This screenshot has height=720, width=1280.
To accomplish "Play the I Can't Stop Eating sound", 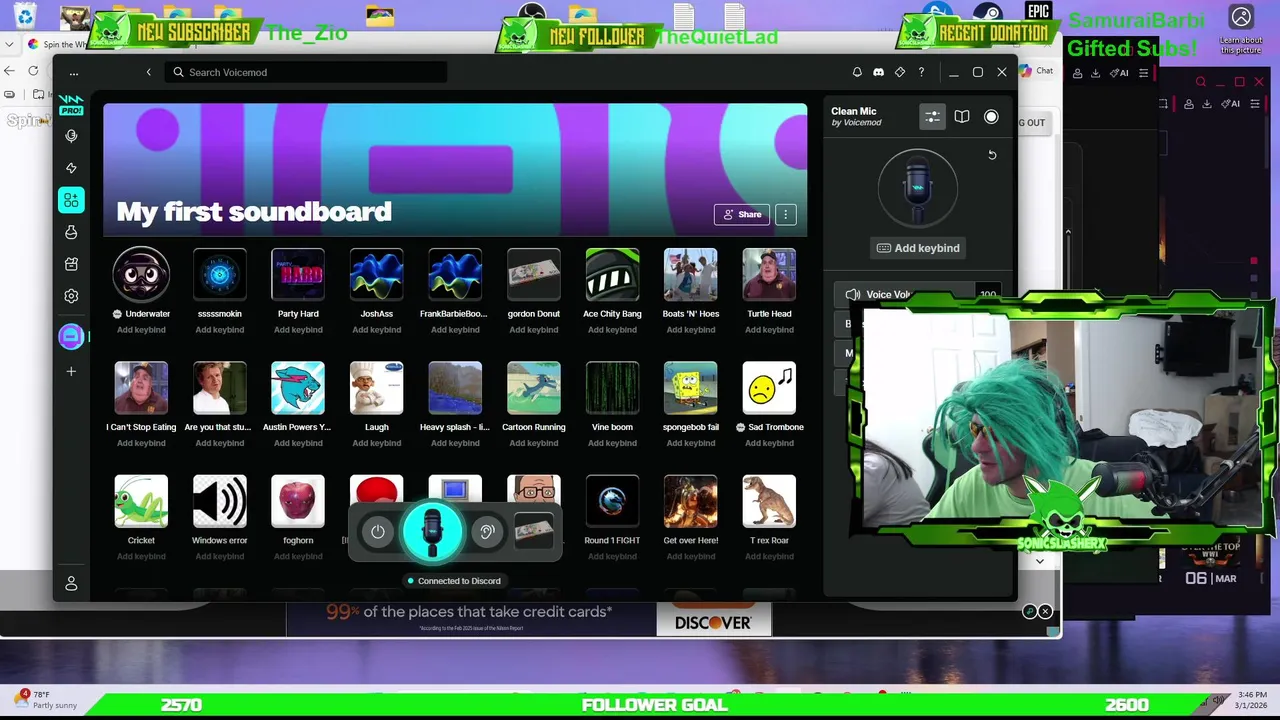I will [141, 388].
